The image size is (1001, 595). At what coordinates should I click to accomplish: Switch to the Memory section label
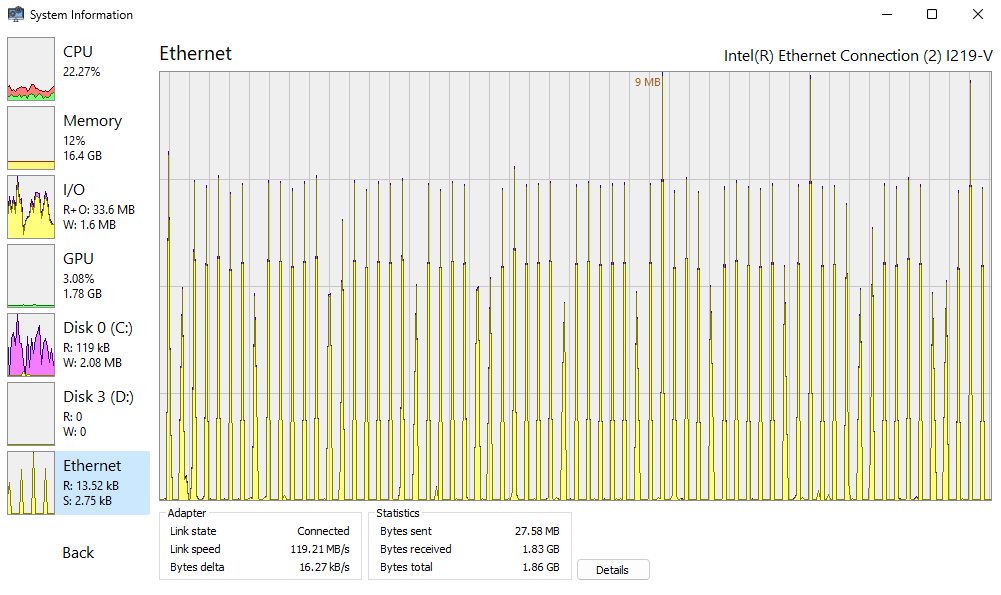coord(92,121)
